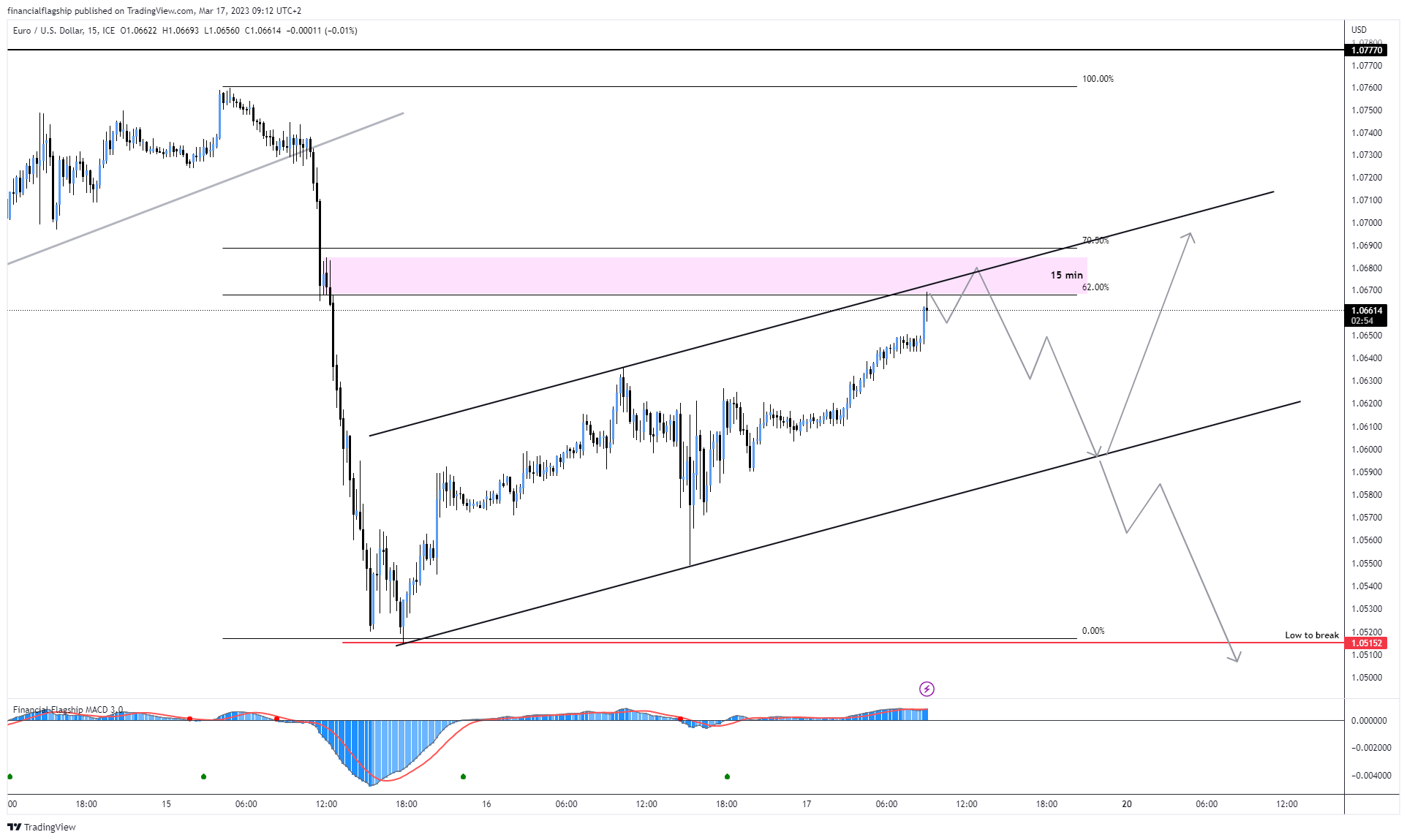Click the 1.05000 price axis tick
Viewport: 1407px width, 840px height.
coord(1367,678)
